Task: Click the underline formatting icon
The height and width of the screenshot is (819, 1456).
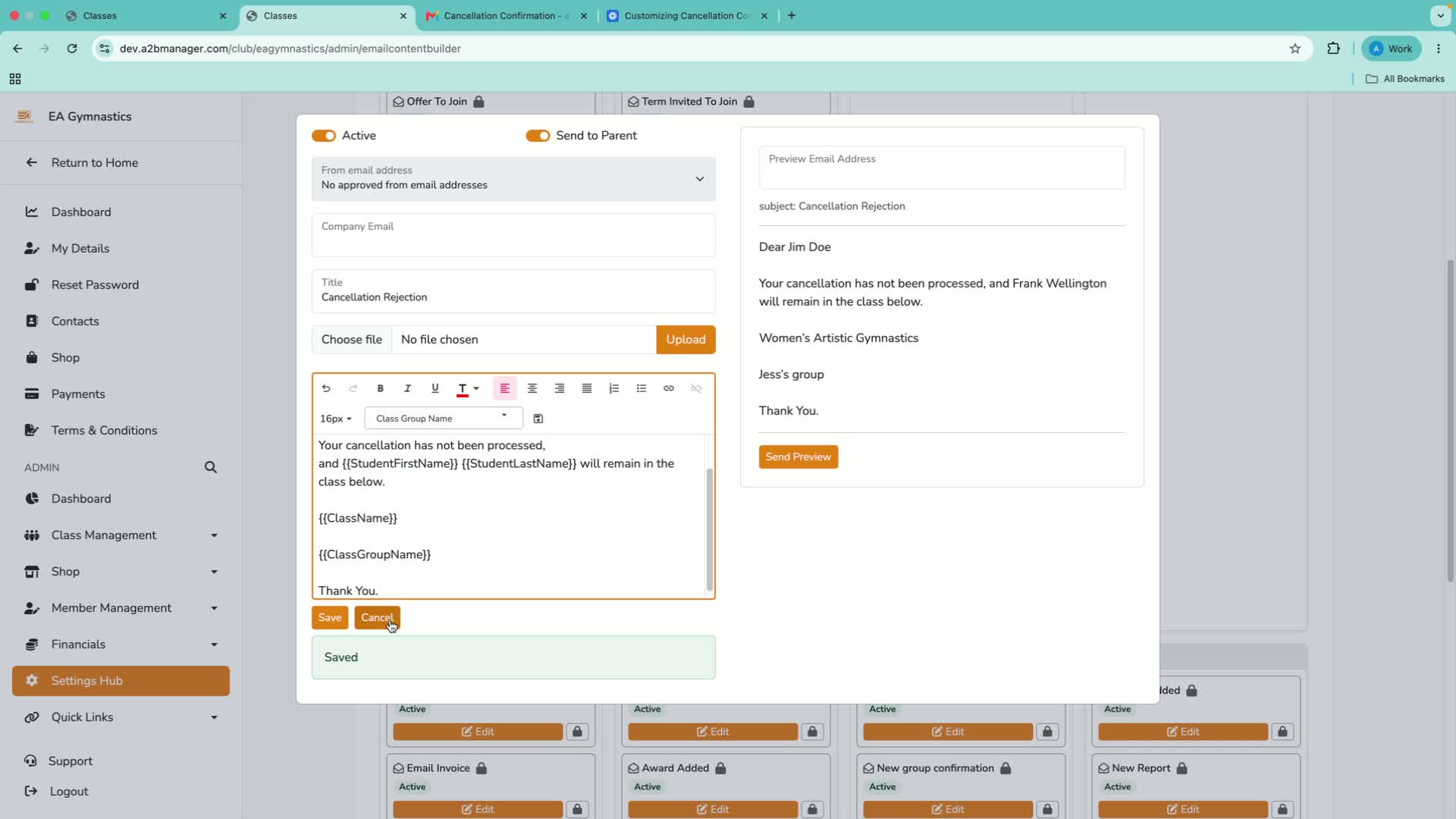Action: [x=435, y=388]
